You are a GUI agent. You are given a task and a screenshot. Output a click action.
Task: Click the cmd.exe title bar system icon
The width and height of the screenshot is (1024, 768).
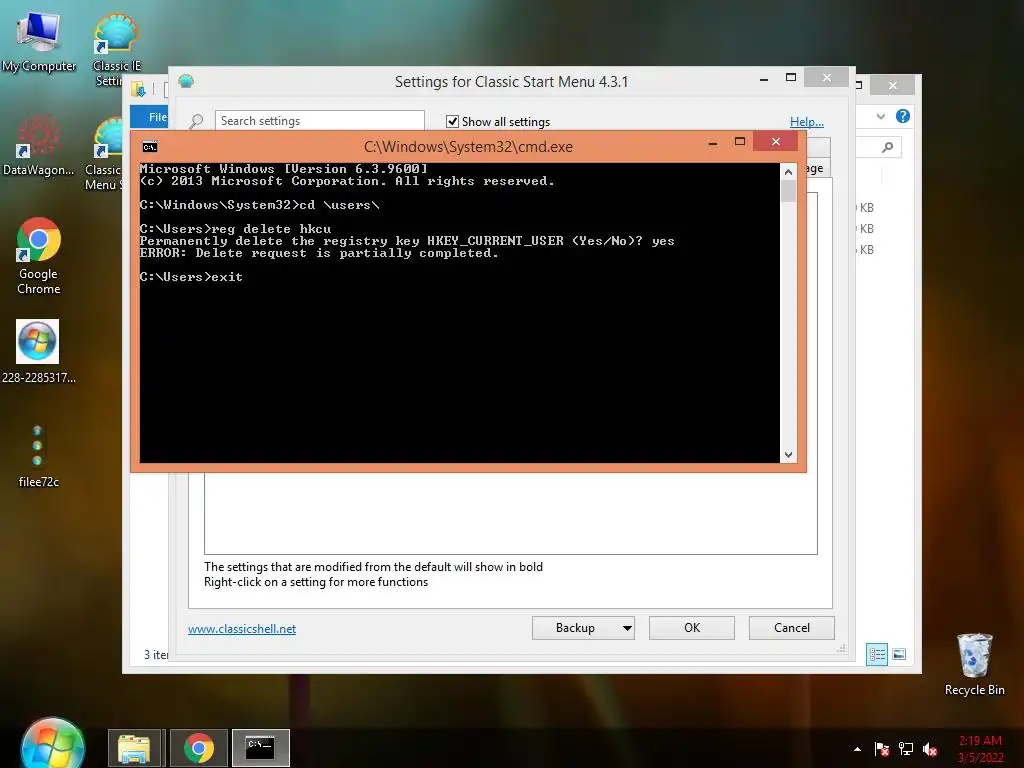[x=150, y=147]
